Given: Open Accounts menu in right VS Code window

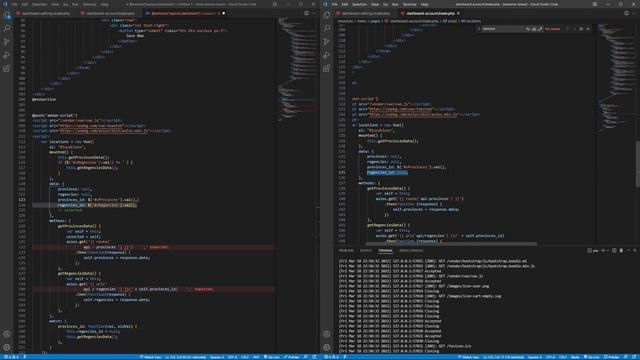Looking at the screenshot, I should [327, 334].
